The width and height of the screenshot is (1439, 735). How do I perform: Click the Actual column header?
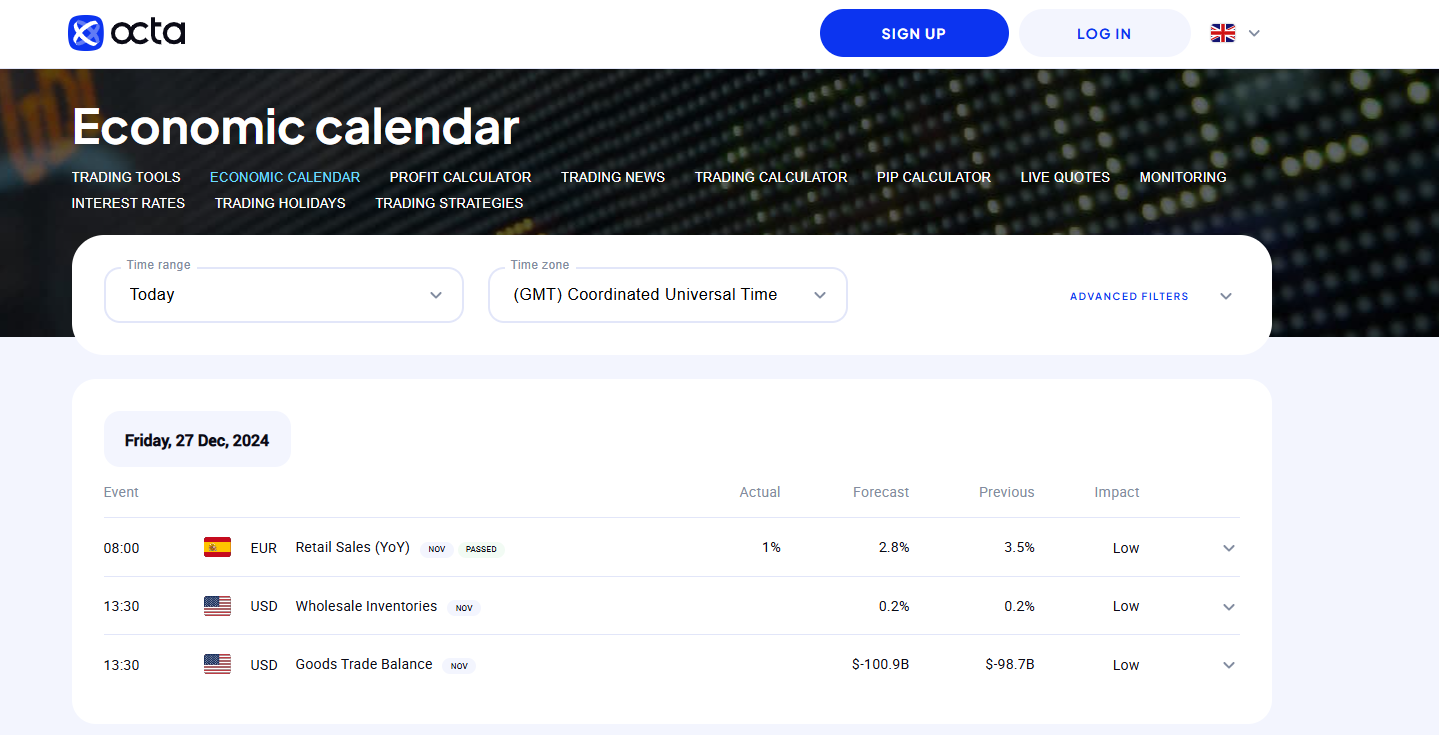pos(760,492)
